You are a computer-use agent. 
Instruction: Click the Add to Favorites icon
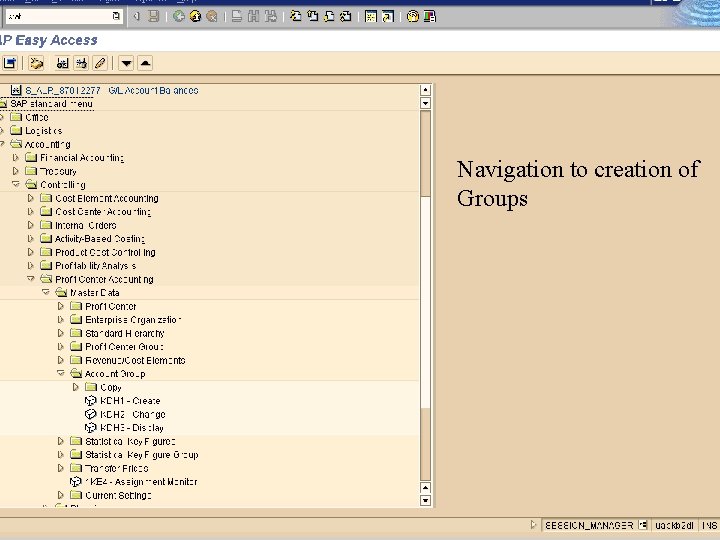62,63
